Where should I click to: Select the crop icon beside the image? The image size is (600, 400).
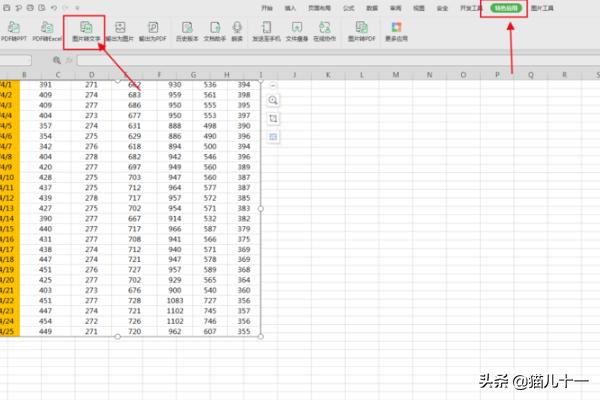click(274, 118)
